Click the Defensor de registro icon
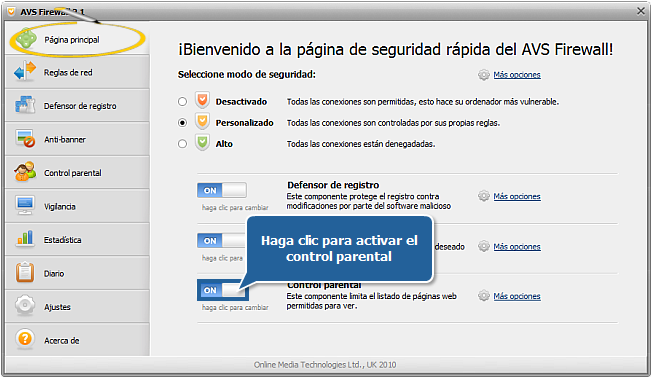Viewport: 652px width, 378px height. [25, 105]
